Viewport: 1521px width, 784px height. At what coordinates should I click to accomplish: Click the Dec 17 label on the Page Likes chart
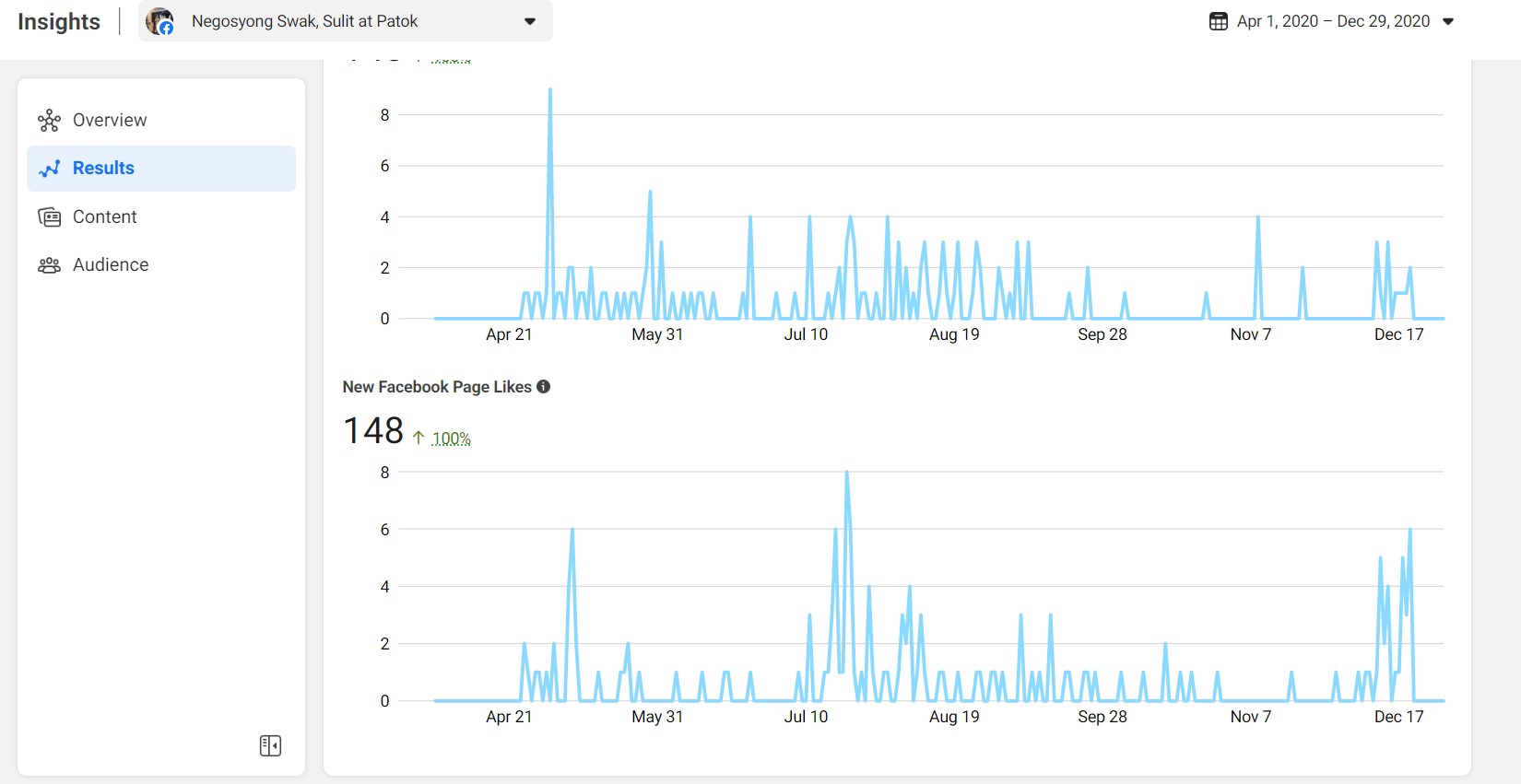coord(1399,717)
